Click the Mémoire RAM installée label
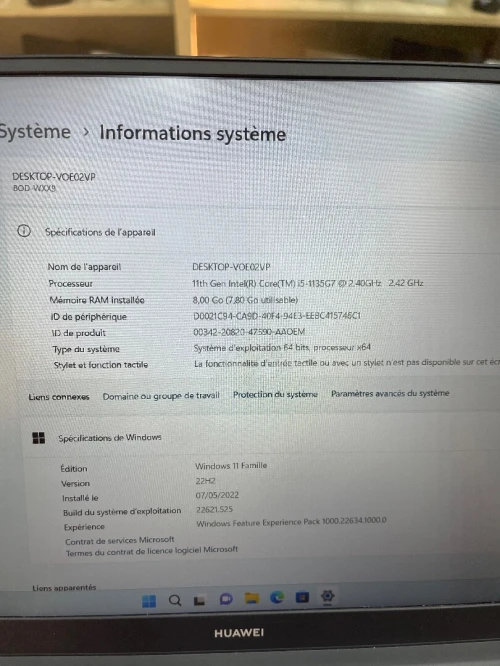This screenshot has width=500, height=666. pos(97,300)
